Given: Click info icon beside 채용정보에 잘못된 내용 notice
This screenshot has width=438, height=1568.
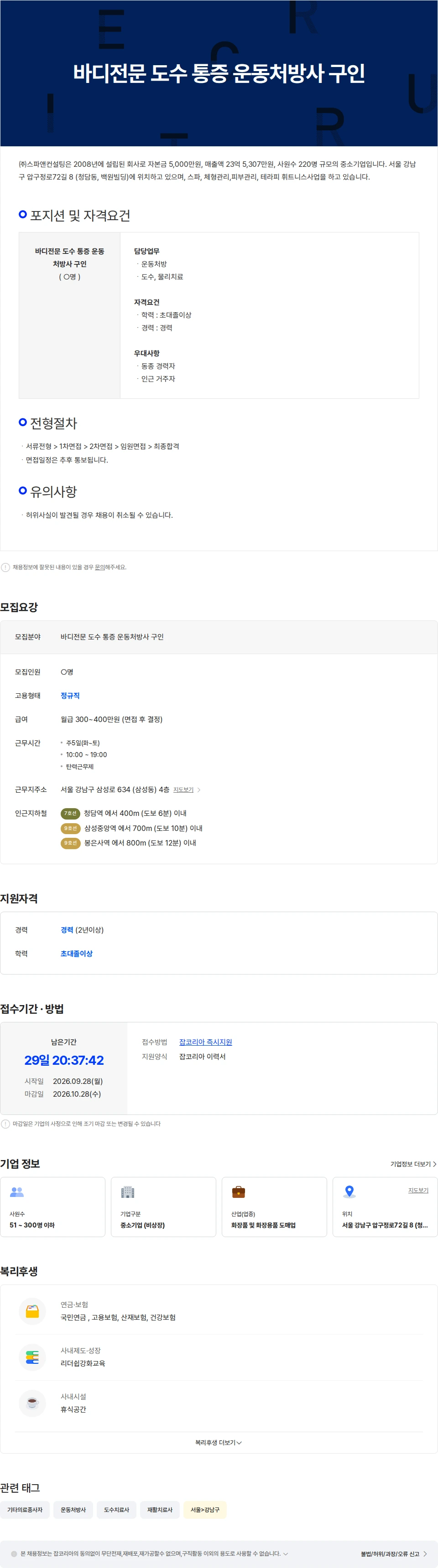Looking at the screenshot, I should pos(5,567).
